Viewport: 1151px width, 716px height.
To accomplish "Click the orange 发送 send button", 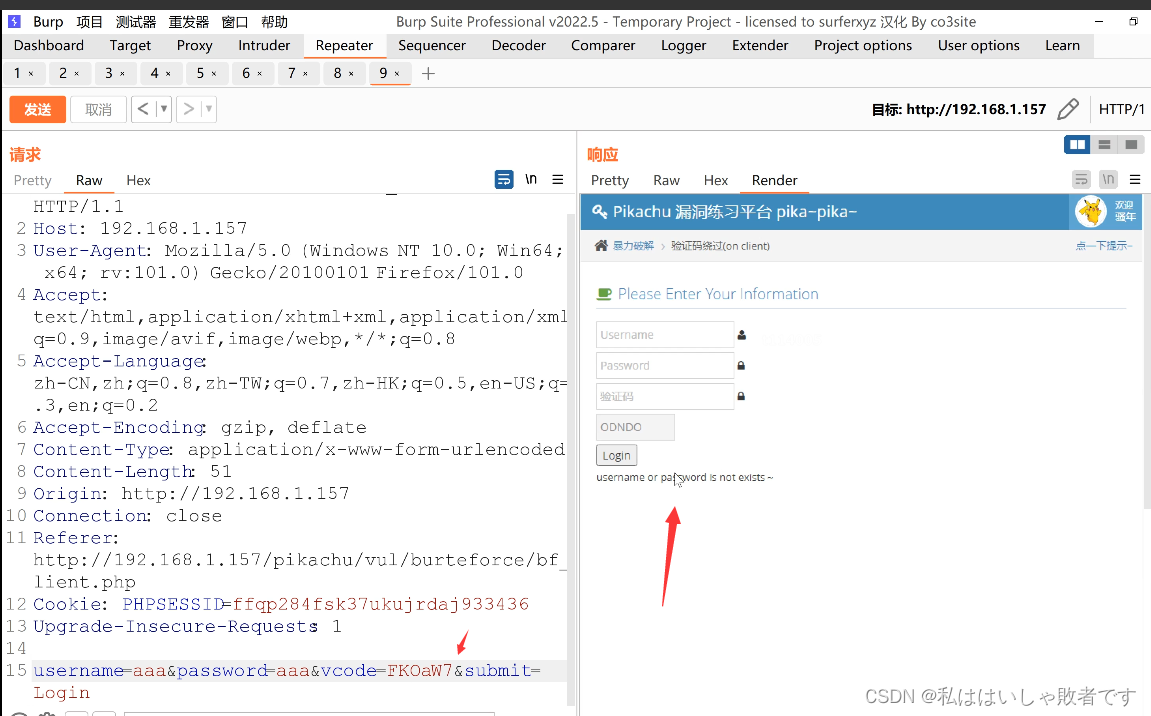I will (37, 109).
